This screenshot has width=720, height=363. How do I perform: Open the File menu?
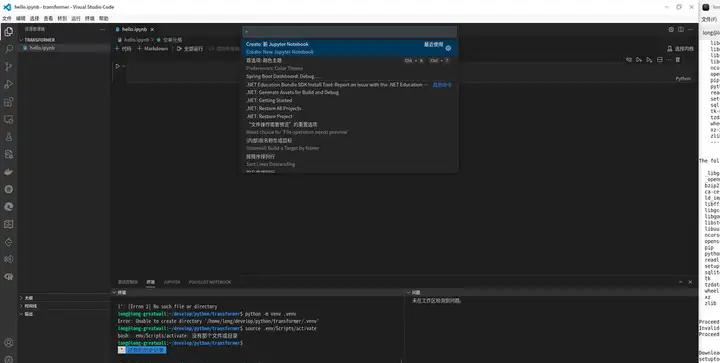click(x=7, y=18)
